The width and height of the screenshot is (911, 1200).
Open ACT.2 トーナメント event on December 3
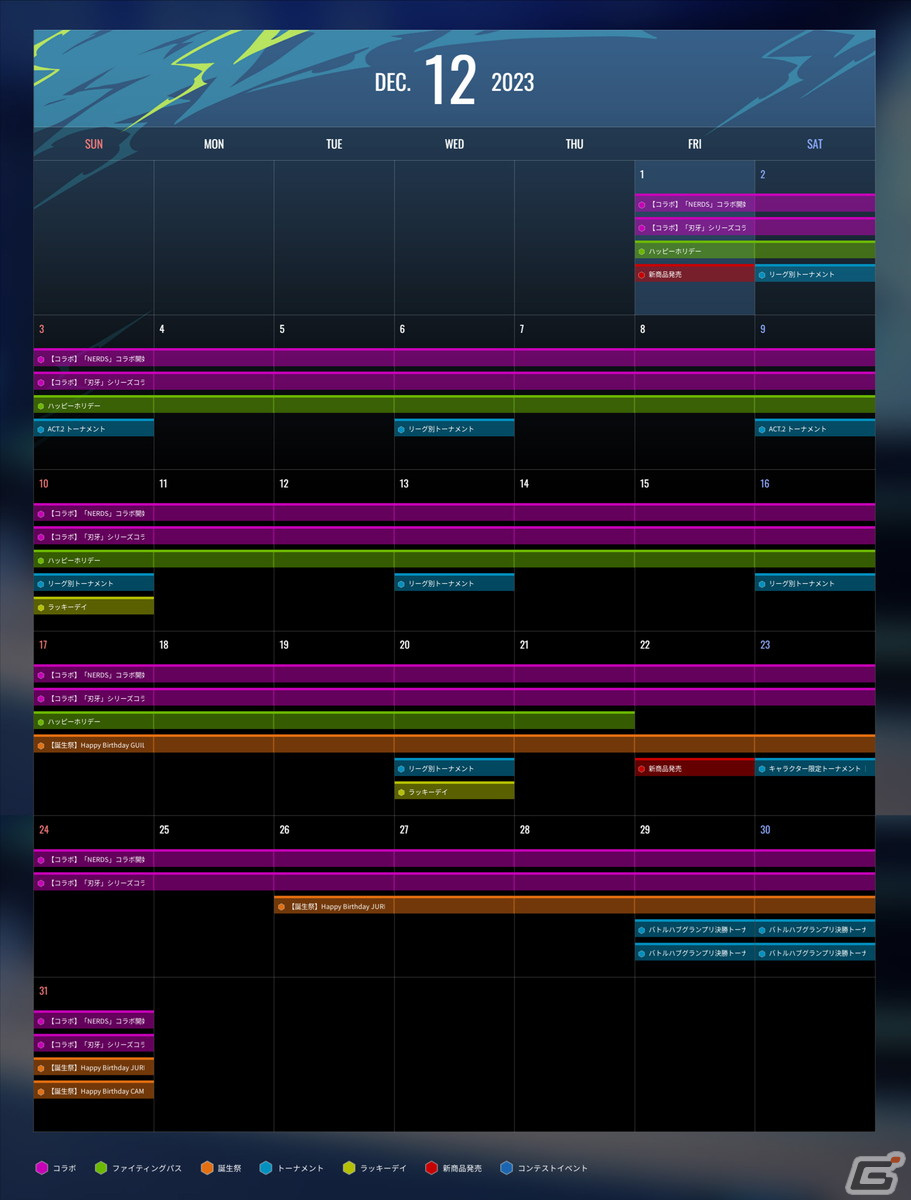94,428
